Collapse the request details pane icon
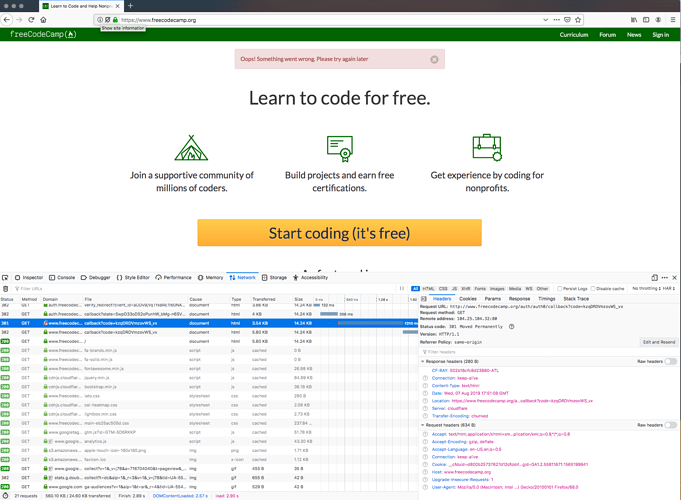The image size is (681, 500). (x=424, y=299)
